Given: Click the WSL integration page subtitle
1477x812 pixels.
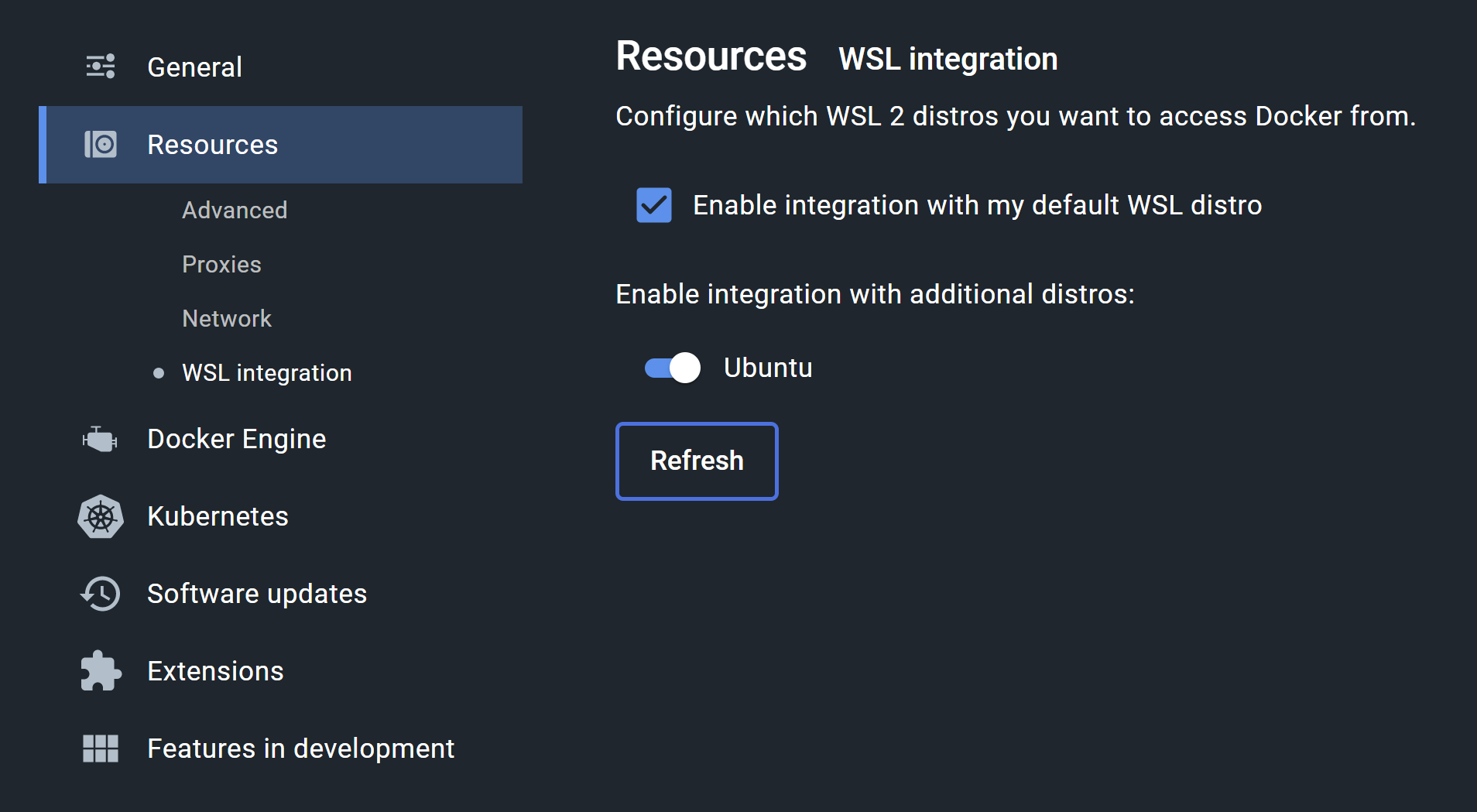Looking at the screenshot, I should [948, 59].
